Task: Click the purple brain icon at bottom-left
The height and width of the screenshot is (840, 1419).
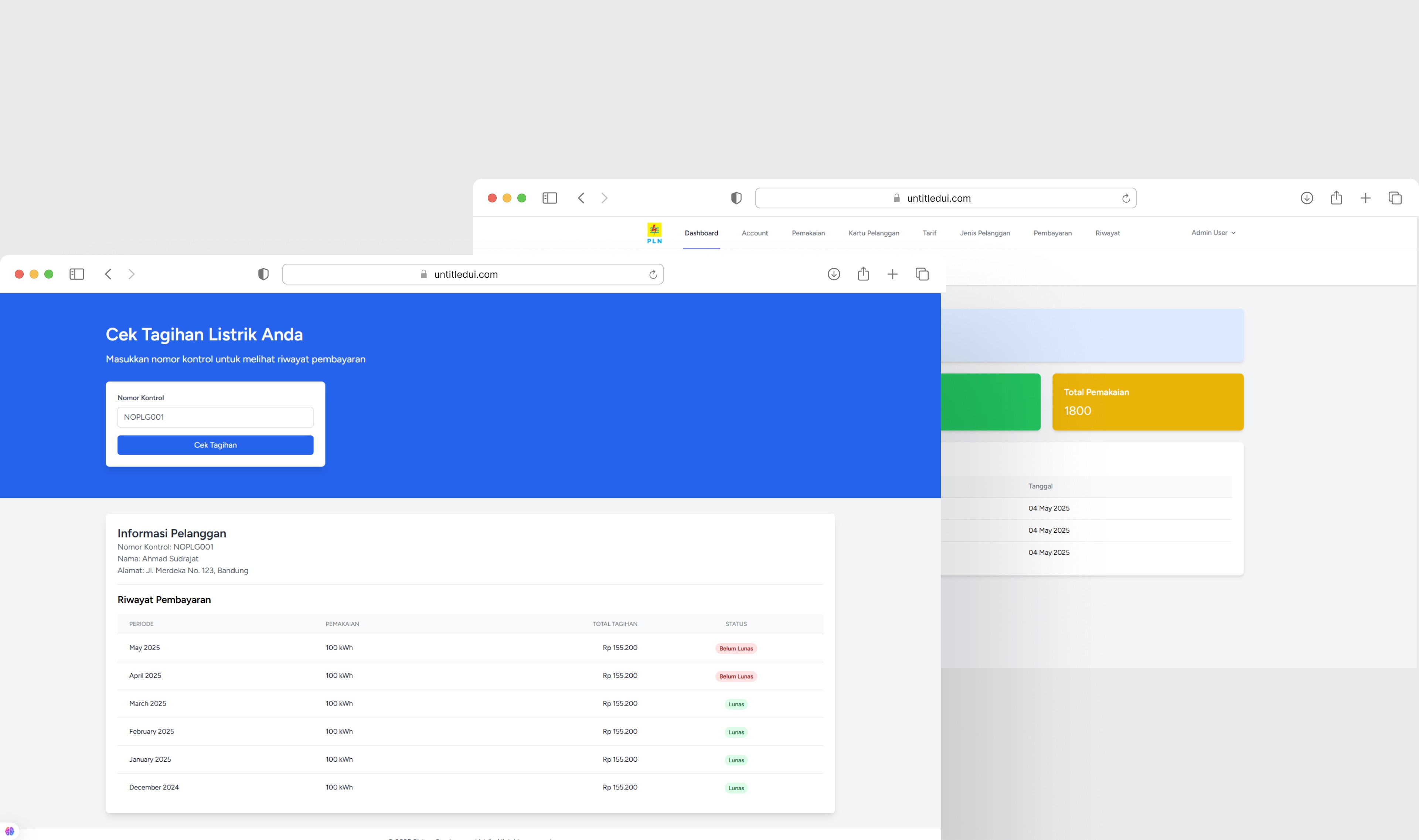Action: pos(10,831)
